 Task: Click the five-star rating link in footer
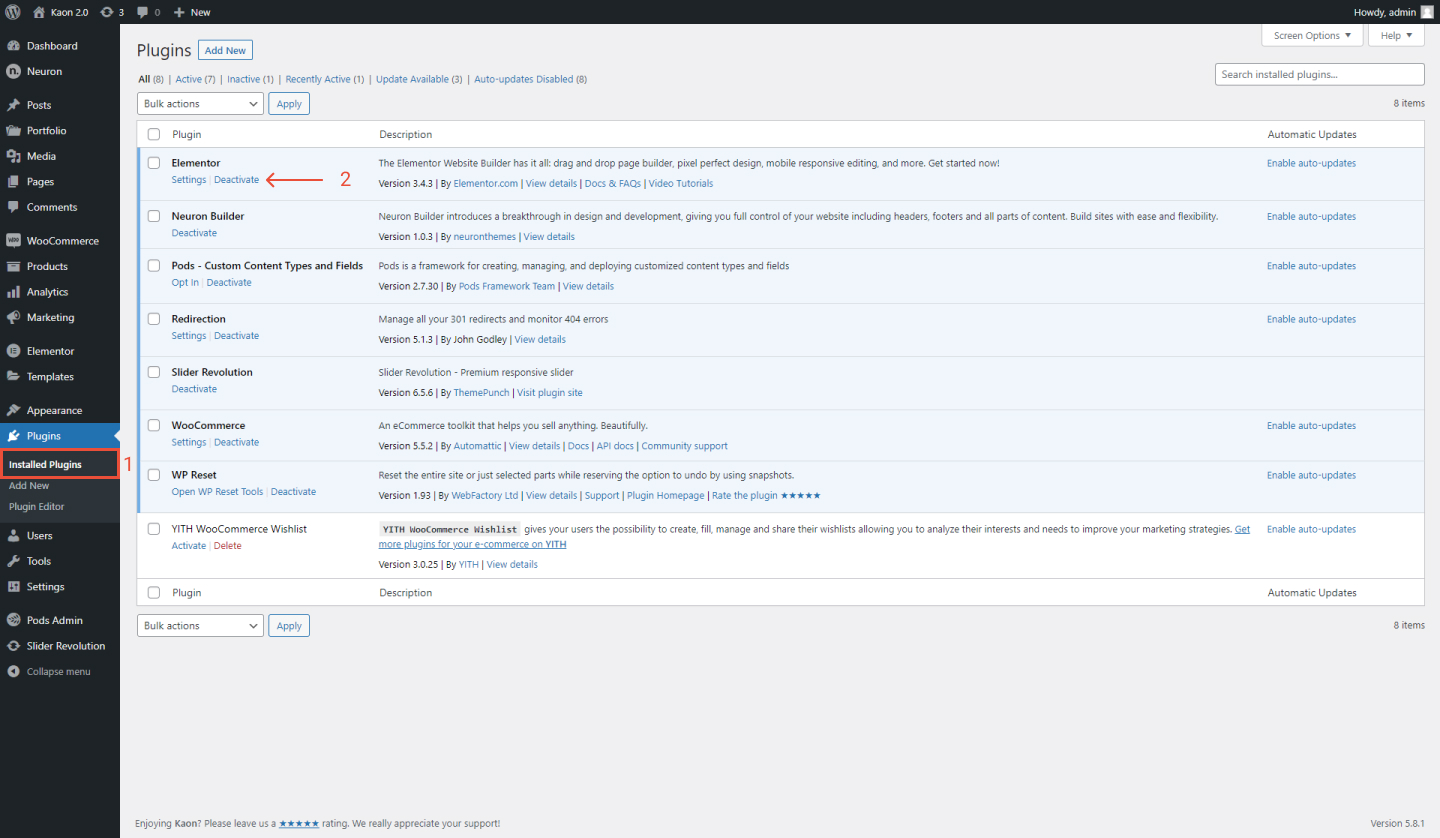299,824
